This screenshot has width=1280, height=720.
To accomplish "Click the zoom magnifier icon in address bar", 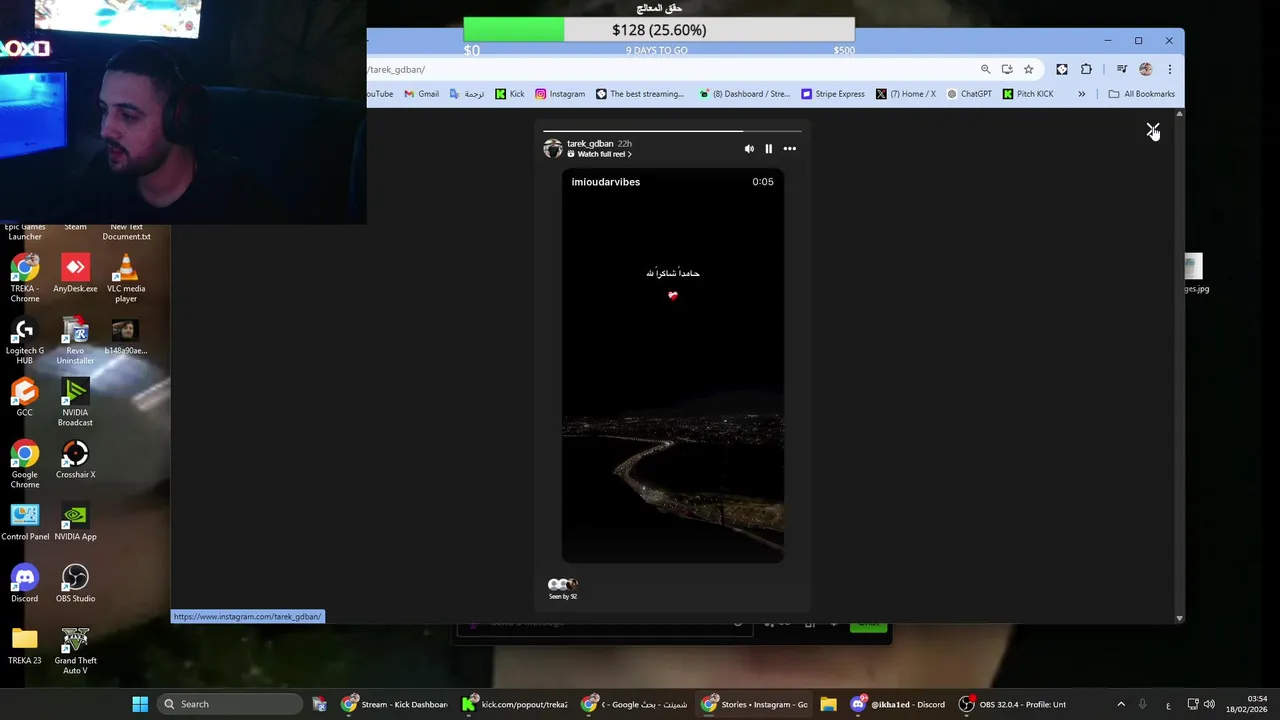I will 985,69.
